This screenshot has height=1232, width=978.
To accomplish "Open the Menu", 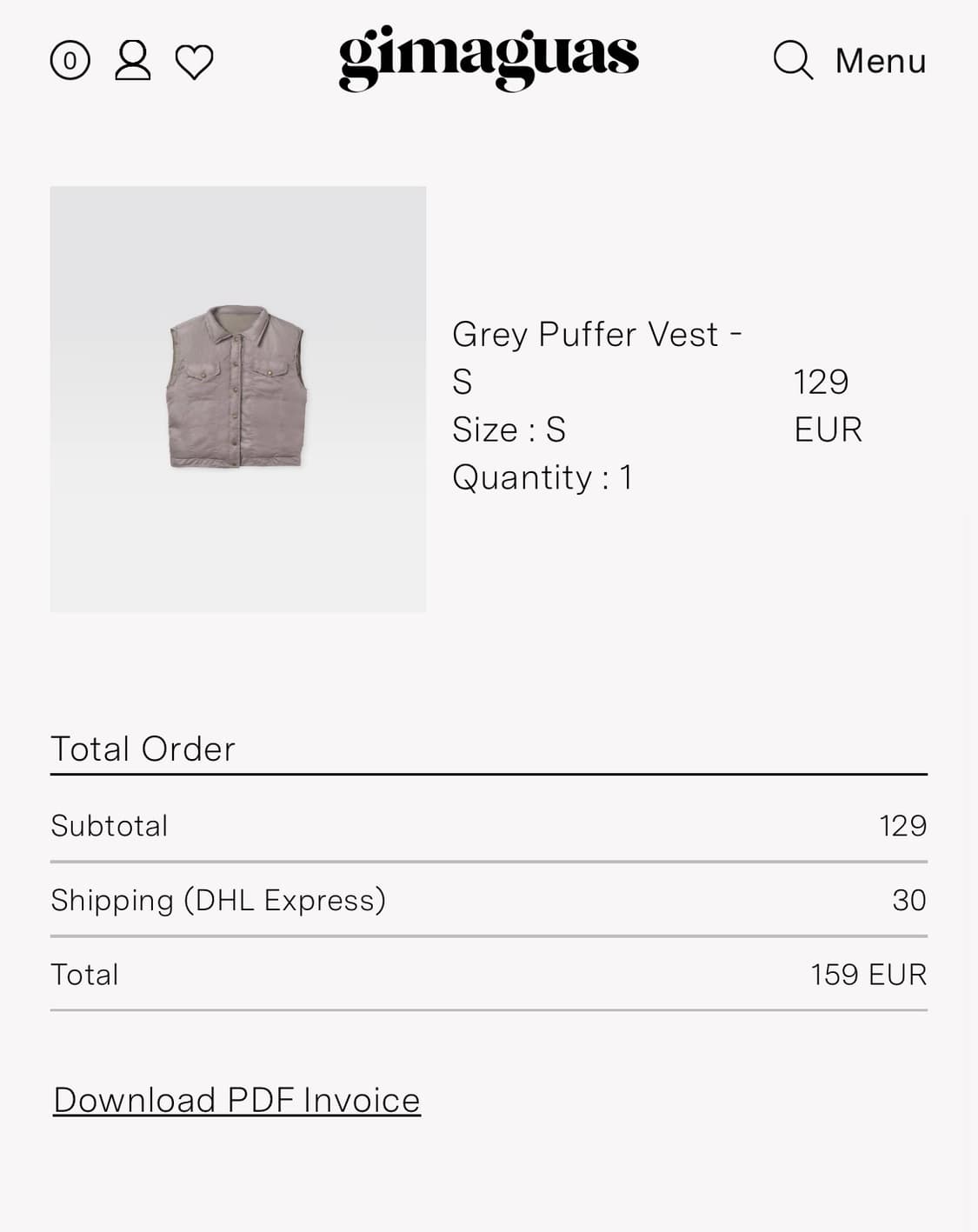I will pyautogui.click(x=880, y=61).
